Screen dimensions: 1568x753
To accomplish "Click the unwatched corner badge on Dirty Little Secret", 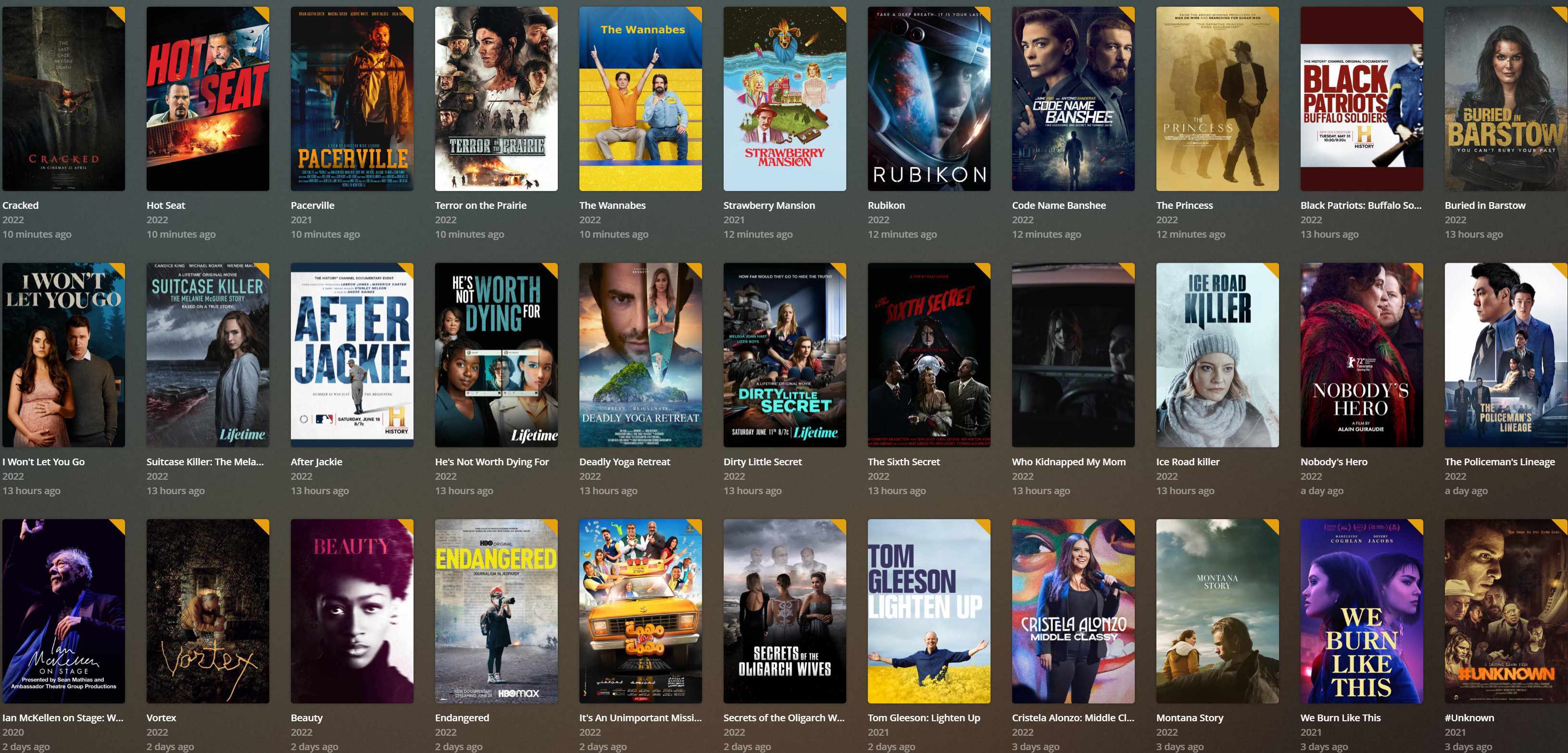I will 840,270.
